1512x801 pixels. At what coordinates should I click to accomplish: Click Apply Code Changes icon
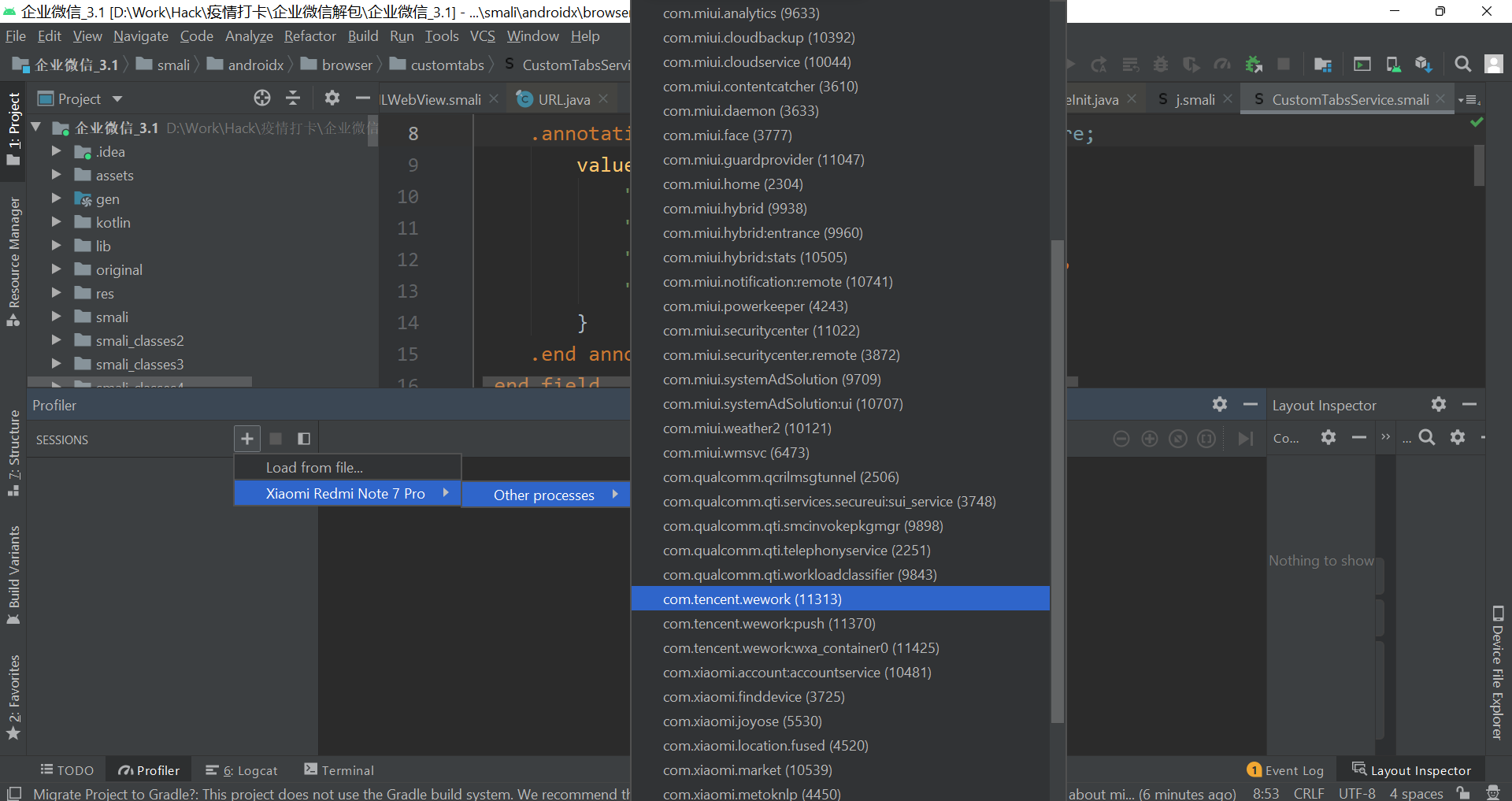[x=1131, y=65]
